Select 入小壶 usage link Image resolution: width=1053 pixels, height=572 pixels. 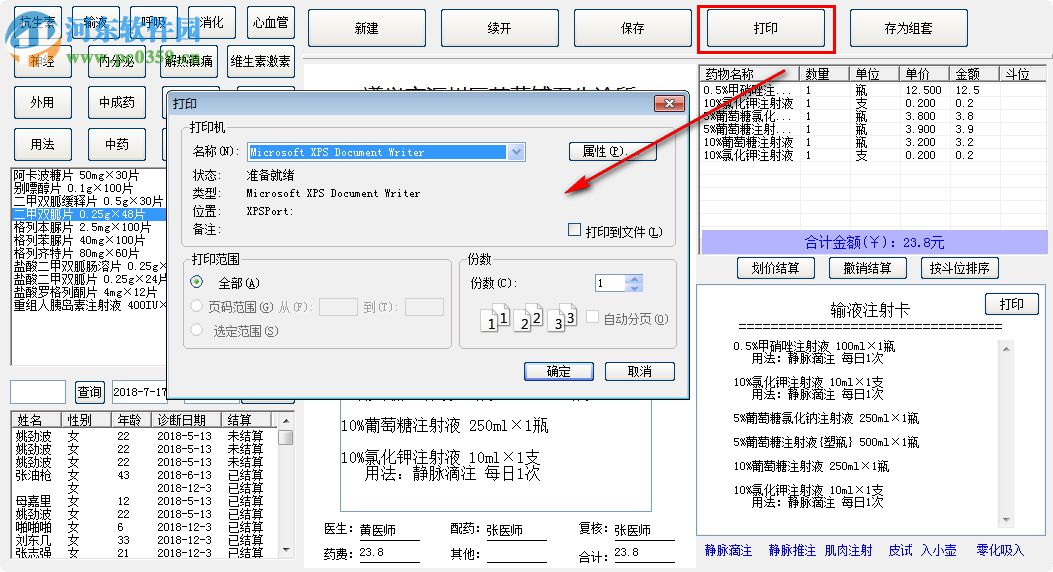click(938, 551)
